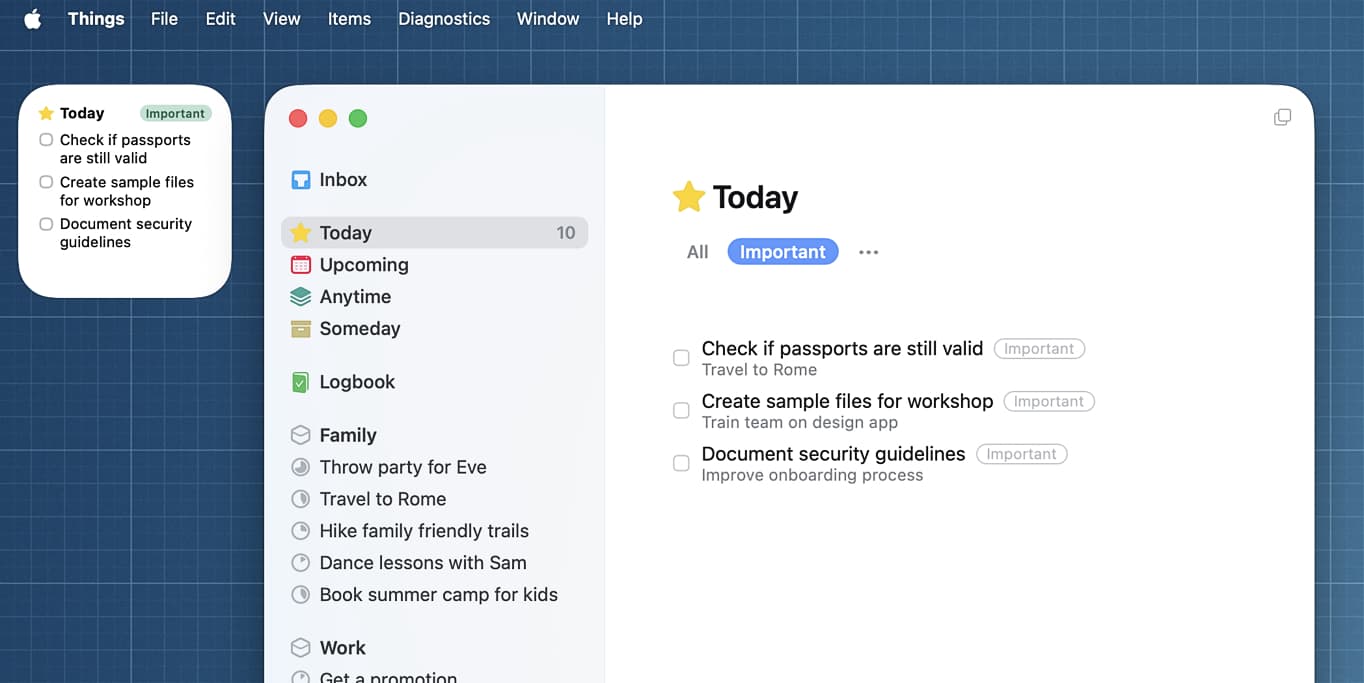Open the Upcoming calendar view
The width and height of the screenshot is (1364, 683).
tap(363, 265)
